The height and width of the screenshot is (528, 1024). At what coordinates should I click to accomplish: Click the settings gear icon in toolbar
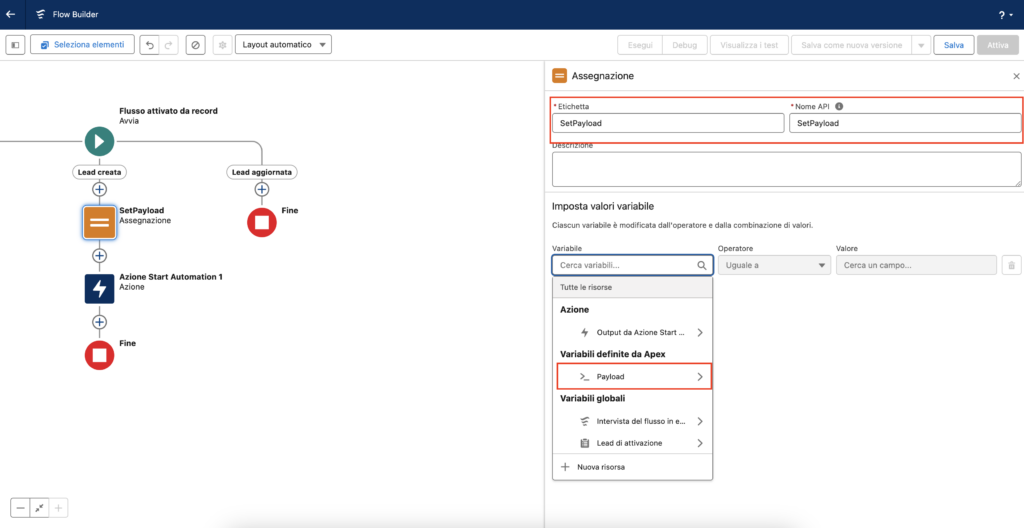point(222,45)
